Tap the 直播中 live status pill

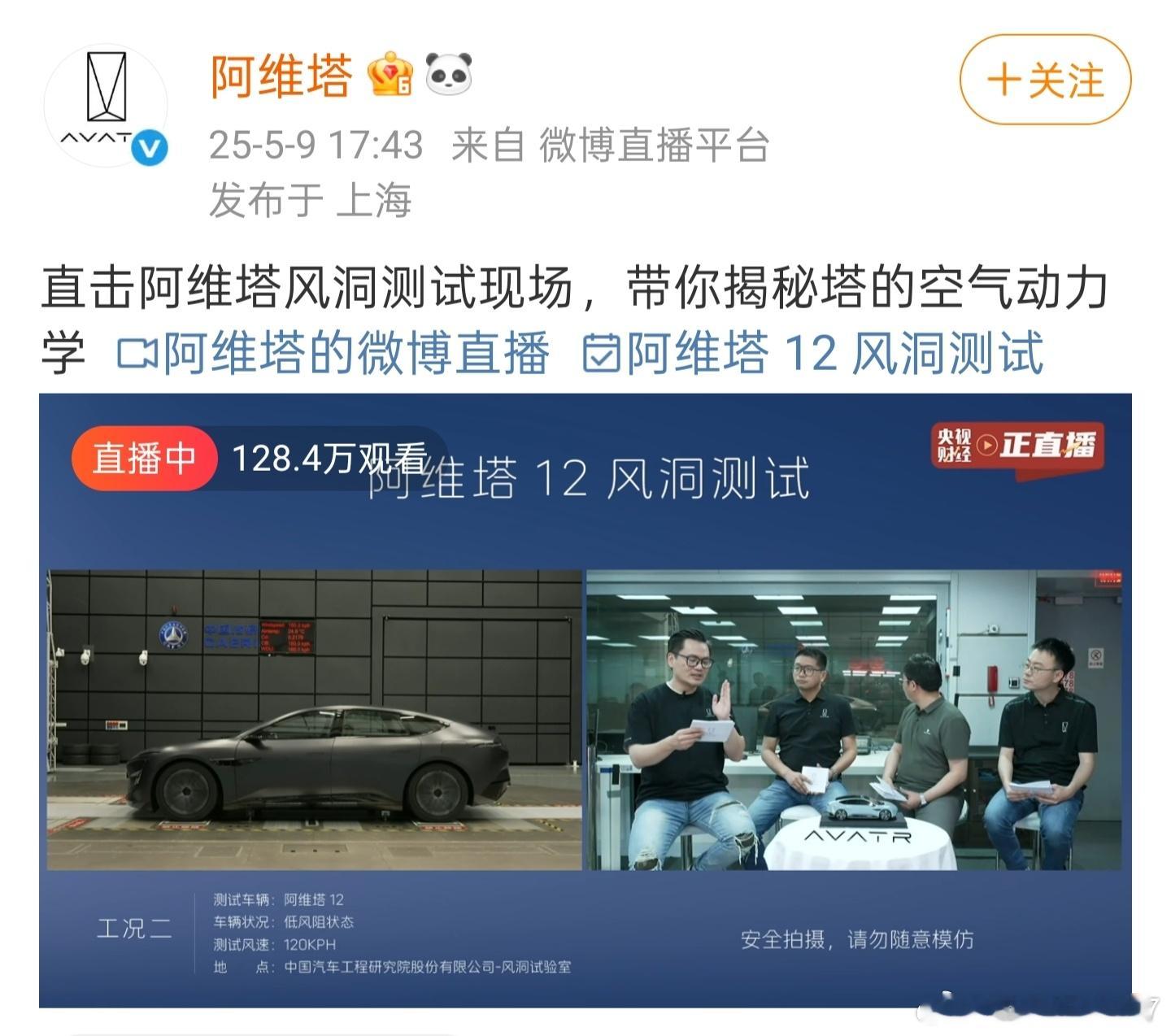tap(145, 458)
